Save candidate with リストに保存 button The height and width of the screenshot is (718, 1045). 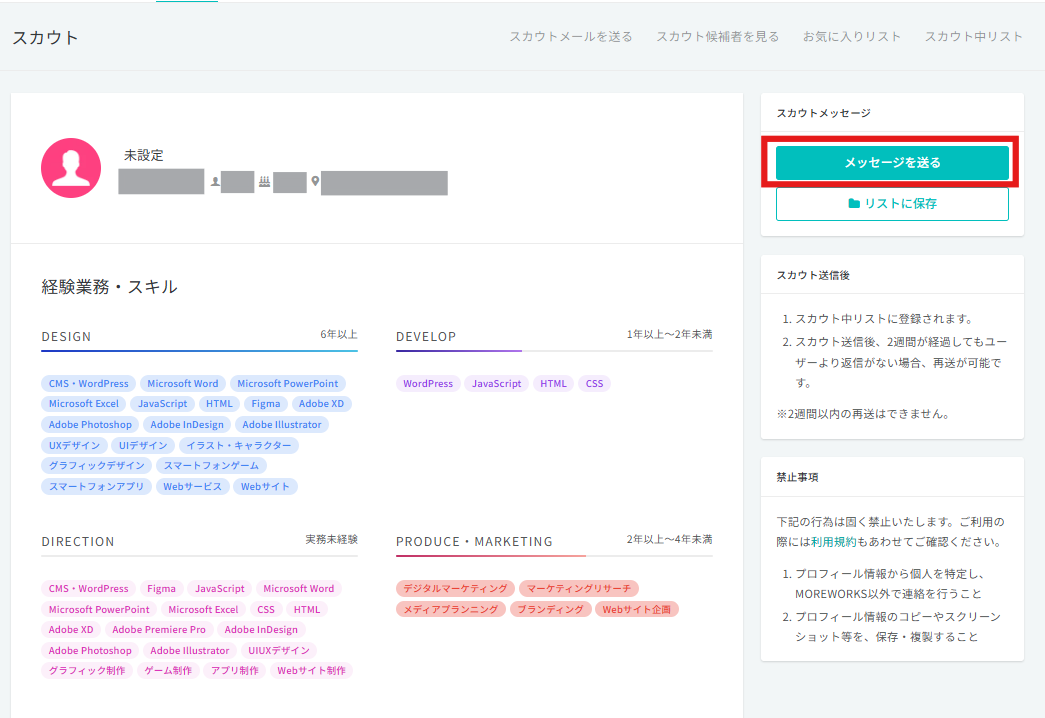pyautogui.click(x=892, y=203)
